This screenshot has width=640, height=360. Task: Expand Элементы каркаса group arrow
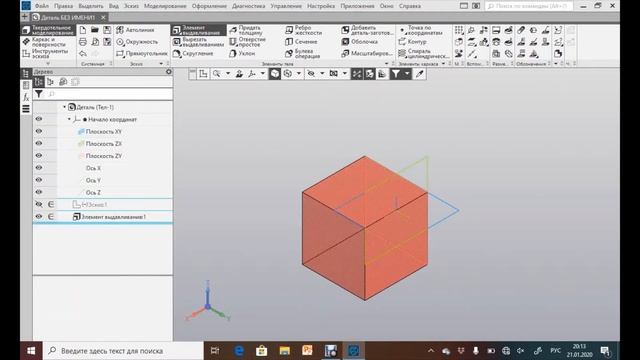tap(443, 64)
